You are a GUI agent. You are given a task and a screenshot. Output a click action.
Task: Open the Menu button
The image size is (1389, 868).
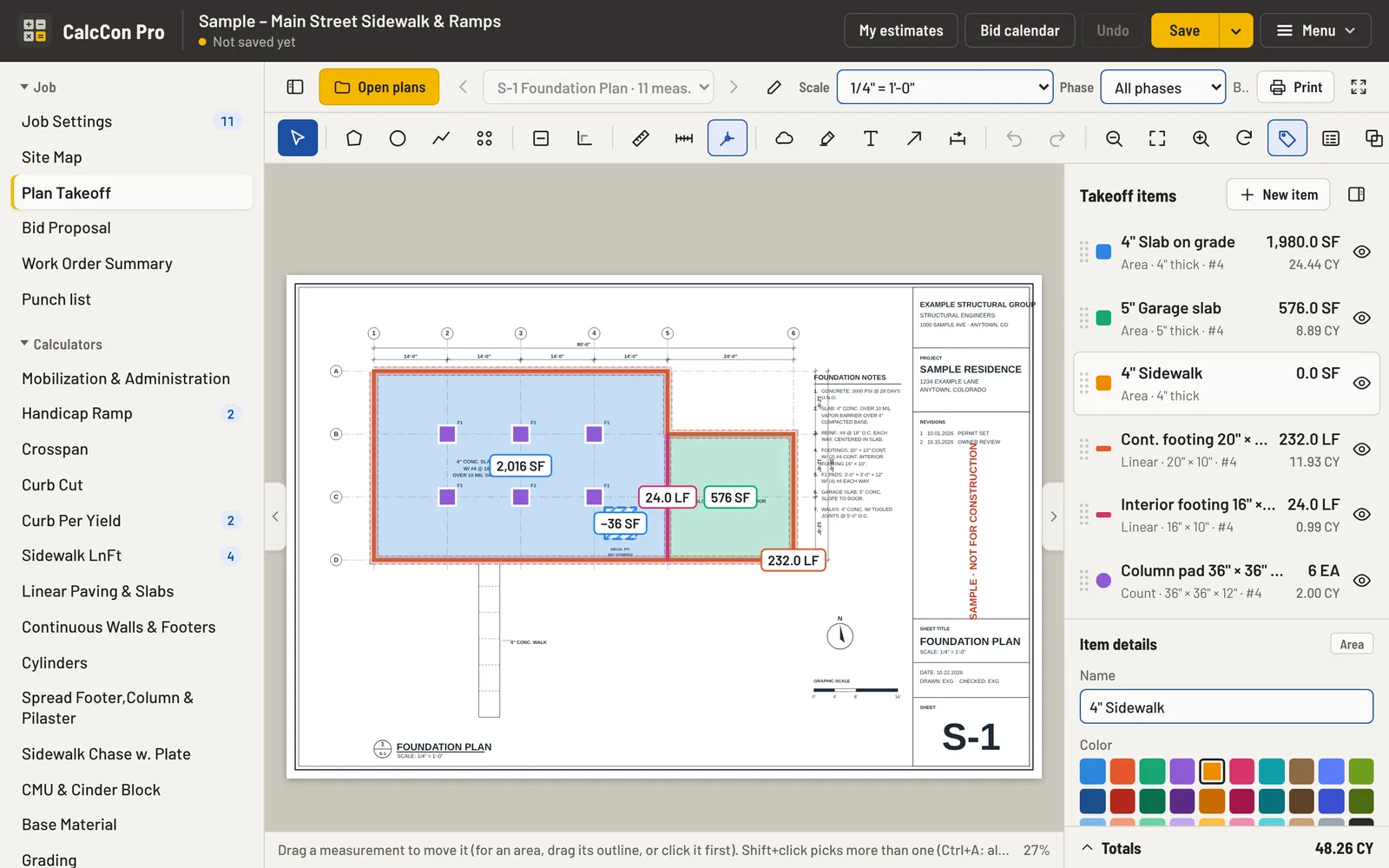pos(1315,30)
